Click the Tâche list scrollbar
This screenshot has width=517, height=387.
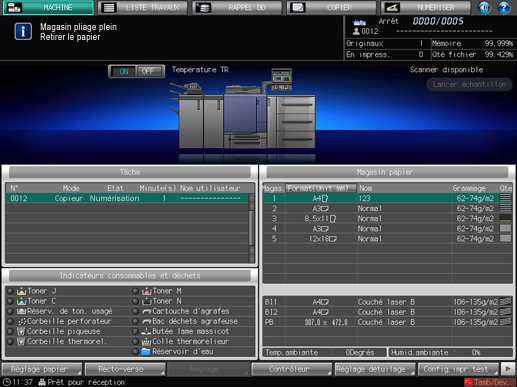(x=252, y=228)
